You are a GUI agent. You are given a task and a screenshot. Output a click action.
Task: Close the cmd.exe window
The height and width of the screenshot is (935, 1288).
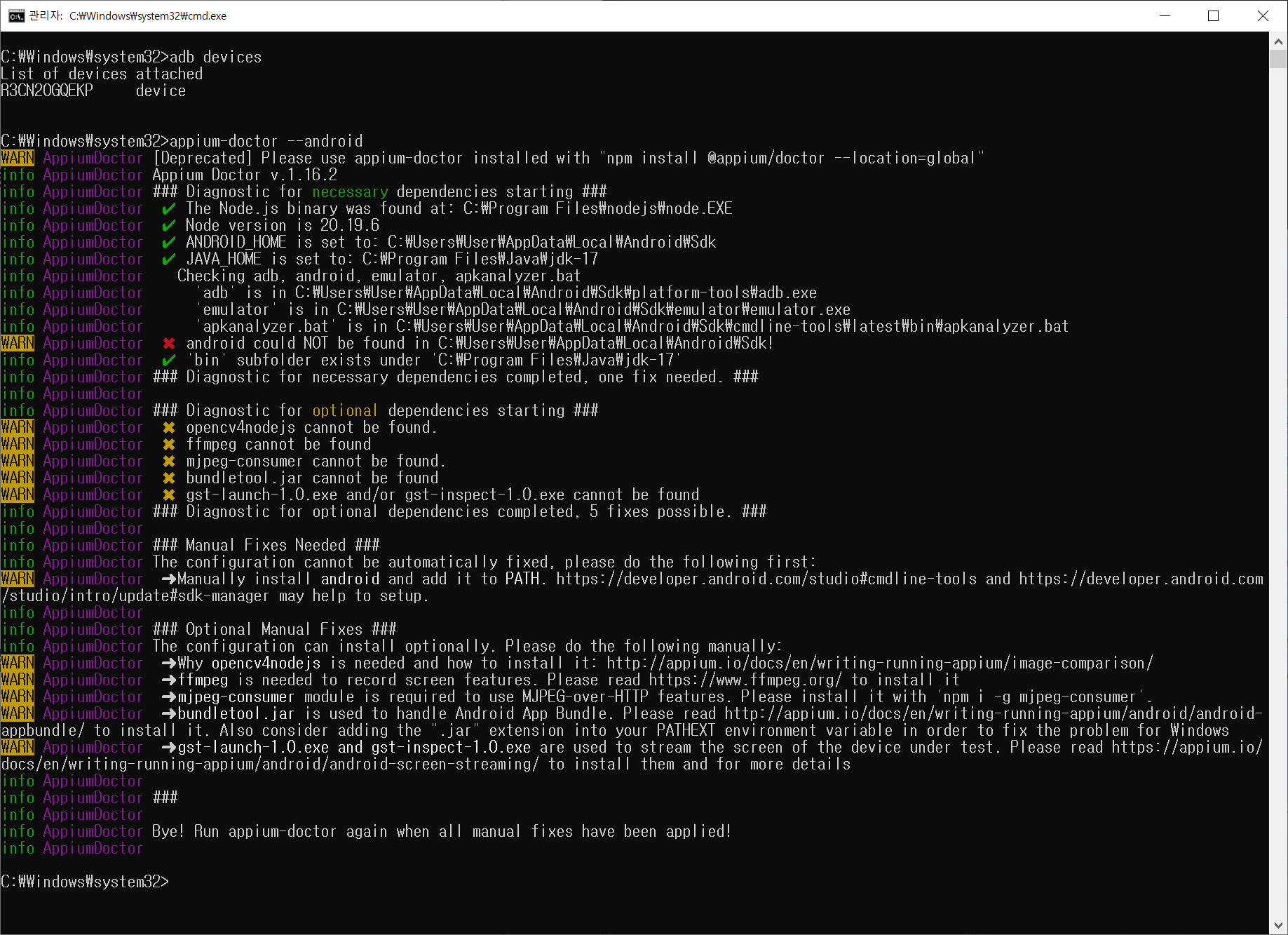coord(1263,15)
